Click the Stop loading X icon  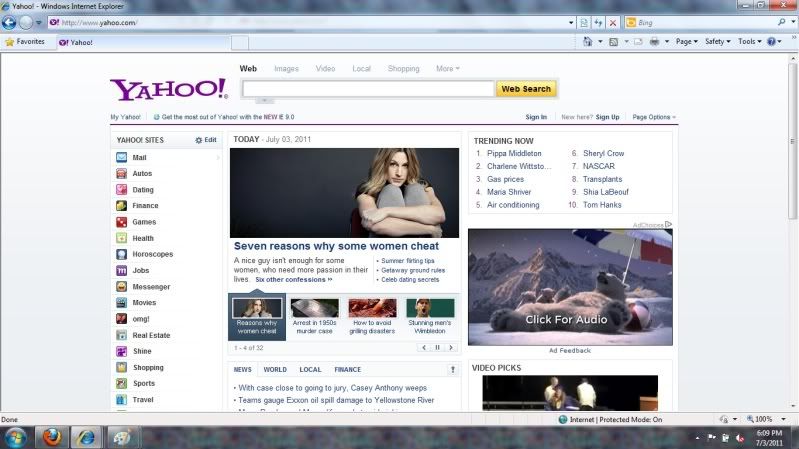613,22
